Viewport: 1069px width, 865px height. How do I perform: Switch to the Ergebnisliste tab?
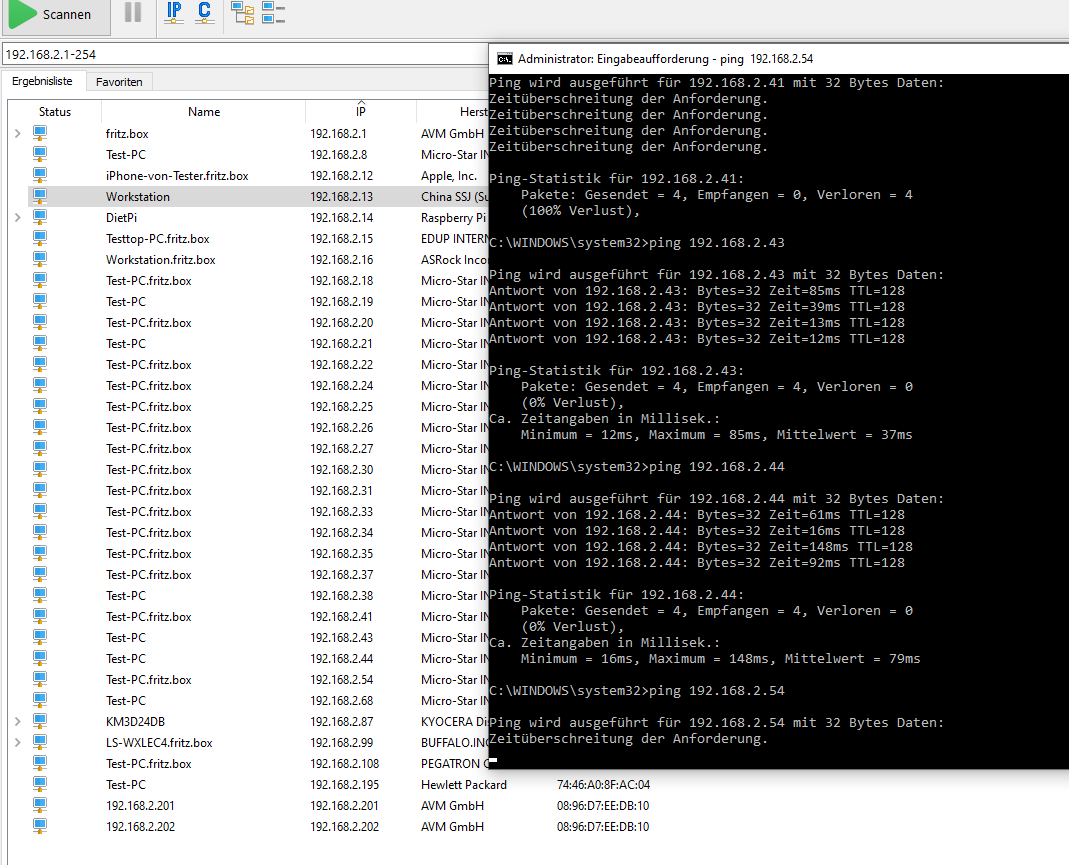pyautogui.click(x=42, y=81)
